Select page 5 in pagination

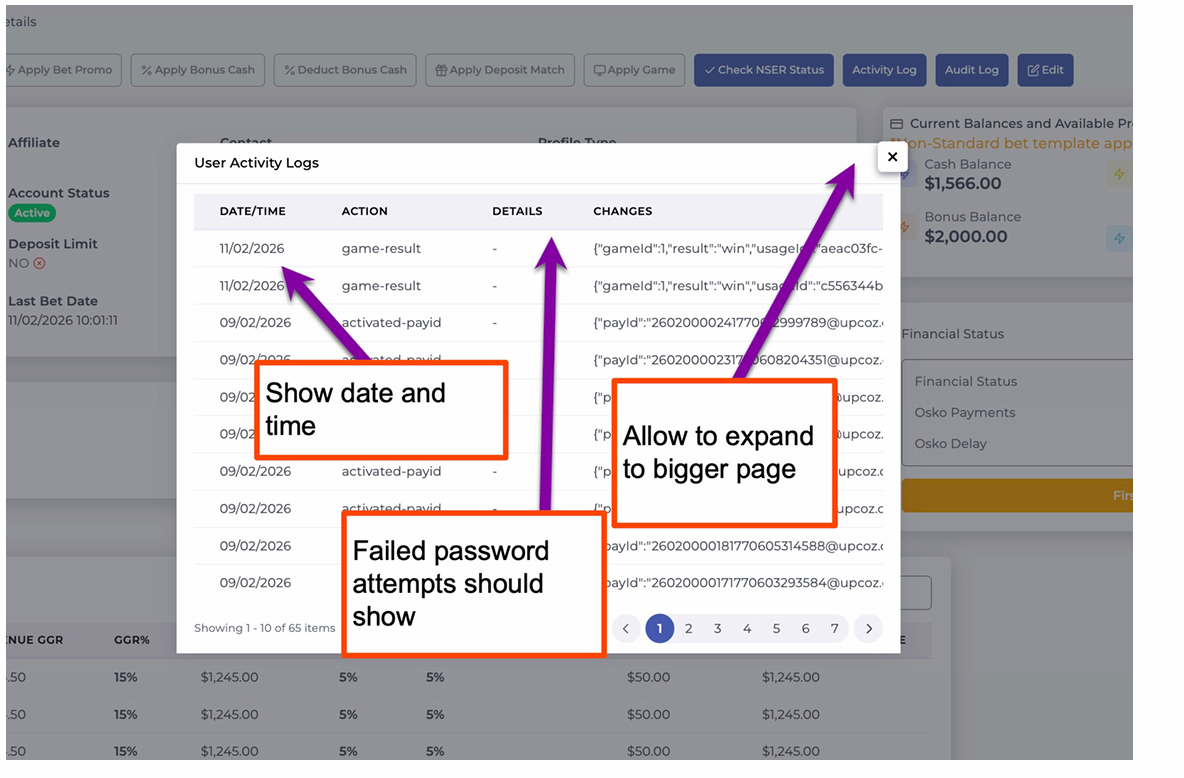(x=776, y=628)
